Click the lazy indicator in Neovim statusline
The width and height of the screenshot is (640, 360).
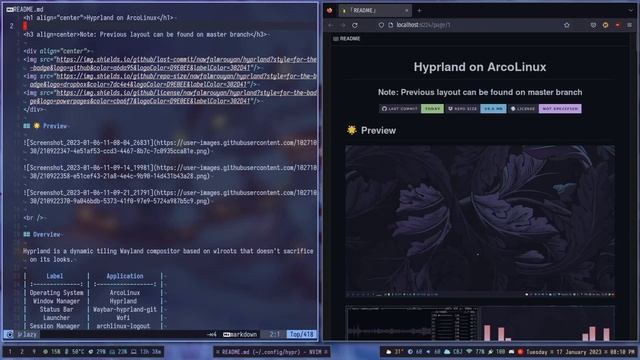[27, 335]
